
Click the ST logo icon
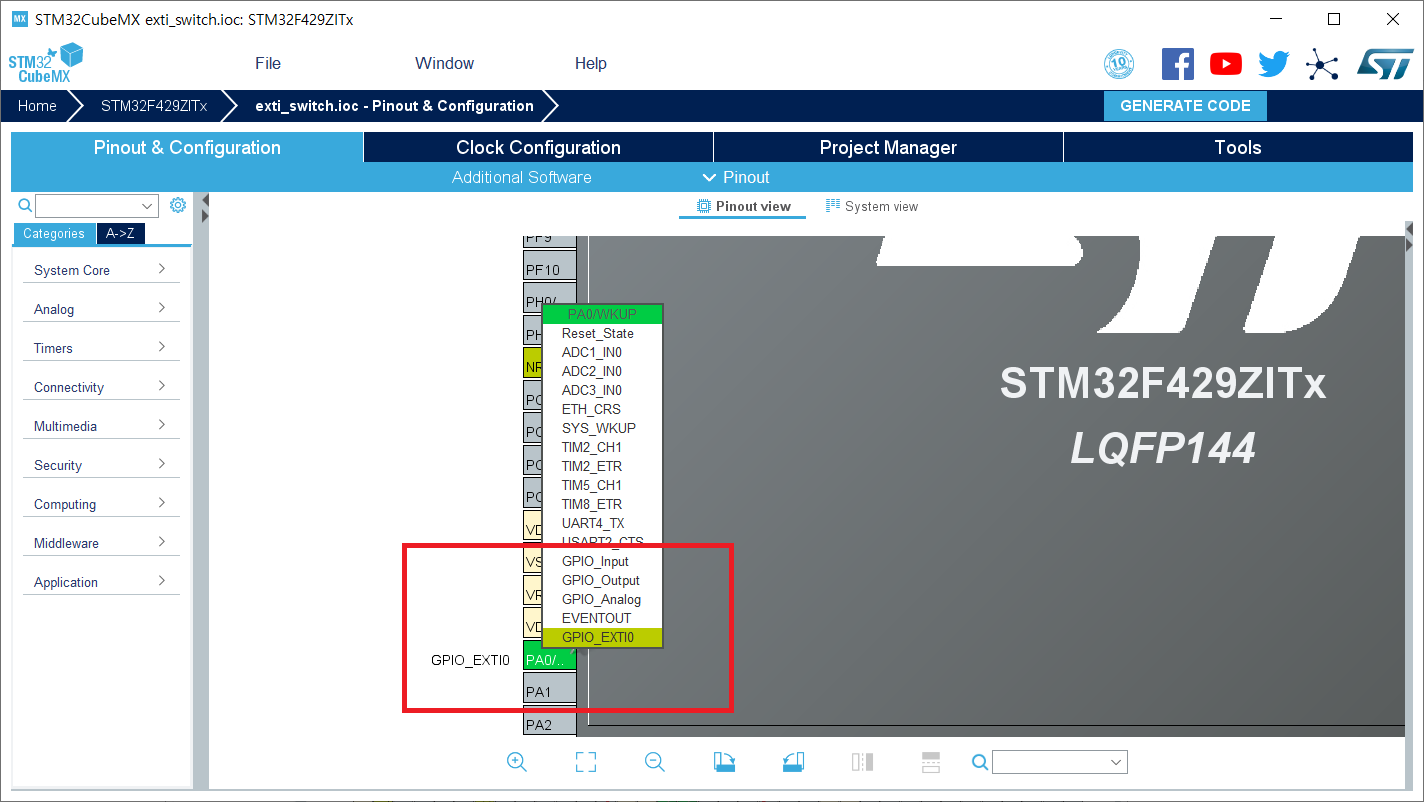click(1384, 64)
